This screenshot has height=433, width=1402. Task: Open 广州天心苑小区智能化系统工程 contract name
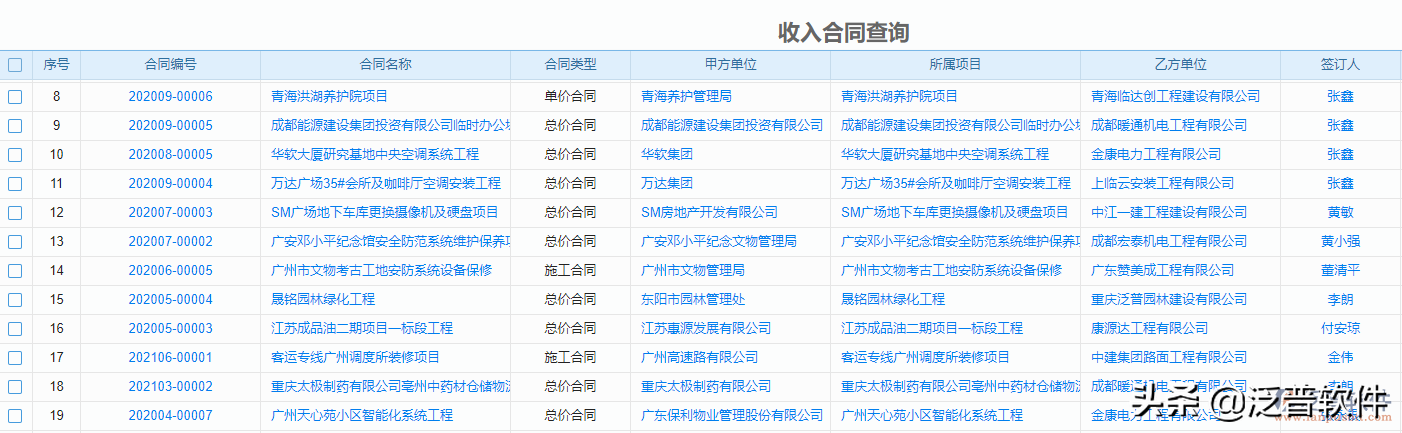coord(362,416)
